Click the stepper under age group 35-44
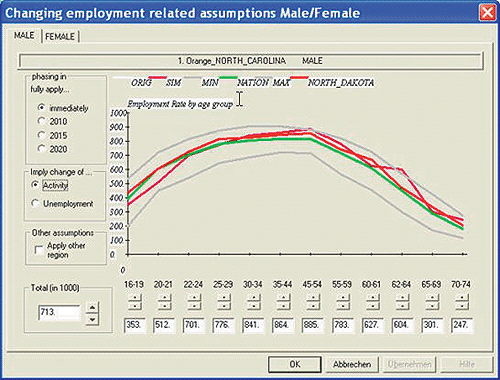This screenshot has width=500, height=380. click(283, 302)
